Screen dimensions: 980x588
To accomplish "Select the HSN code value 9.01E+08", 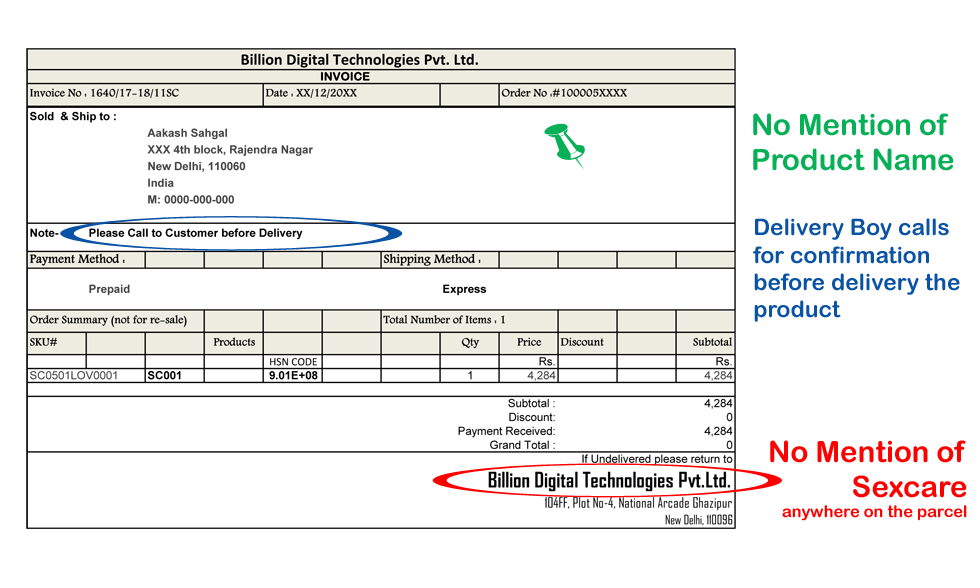I will (292, 376).
